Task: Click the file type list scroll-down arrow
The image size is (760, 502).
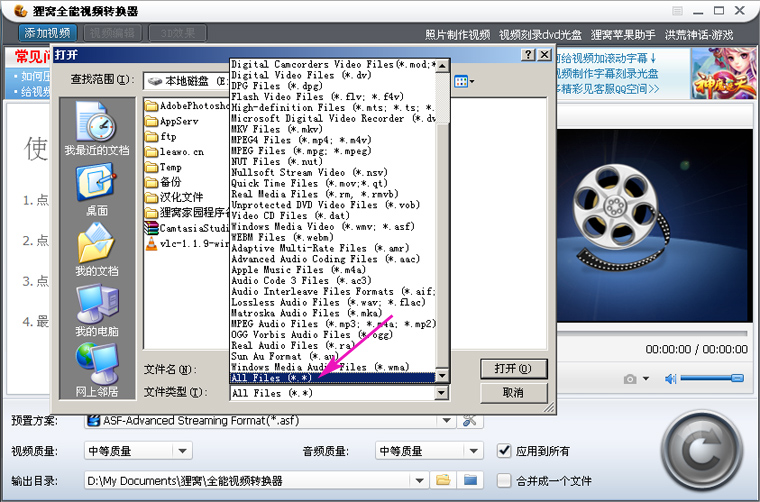Action: pos(442,376)
